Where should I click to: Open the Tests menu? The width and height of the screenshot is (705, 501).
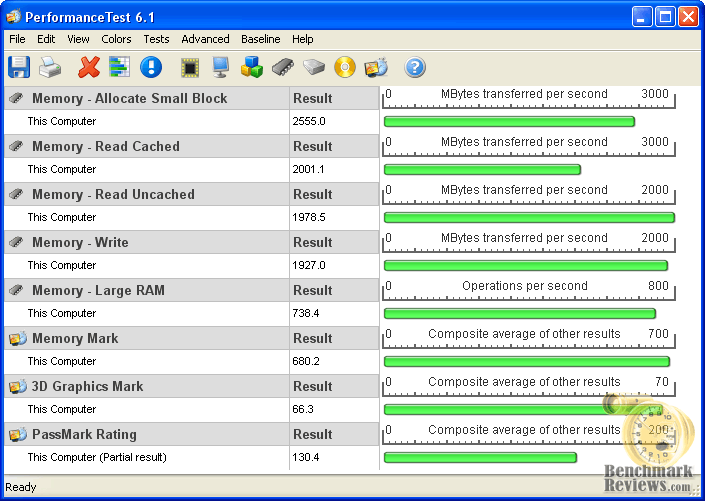(x=156, y=39)
